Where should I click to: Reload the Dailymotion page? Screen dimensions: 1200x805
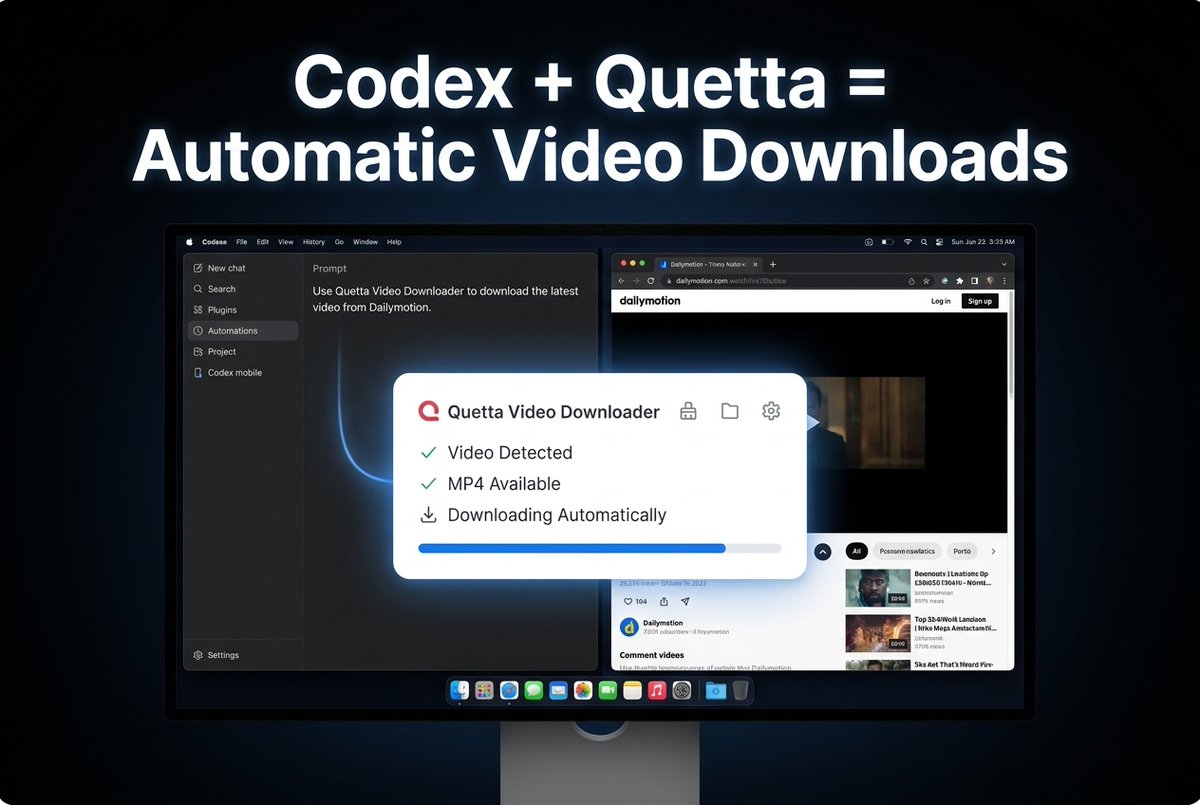click(x=650, y=281)
